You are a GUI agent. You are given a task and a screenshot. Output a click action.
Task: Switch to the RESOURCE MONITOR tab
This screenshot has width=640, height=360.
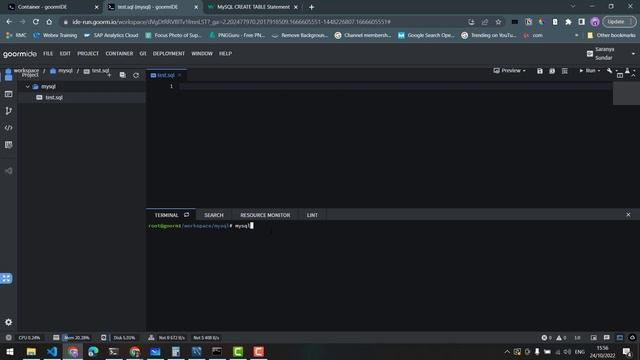click(265, 215)
